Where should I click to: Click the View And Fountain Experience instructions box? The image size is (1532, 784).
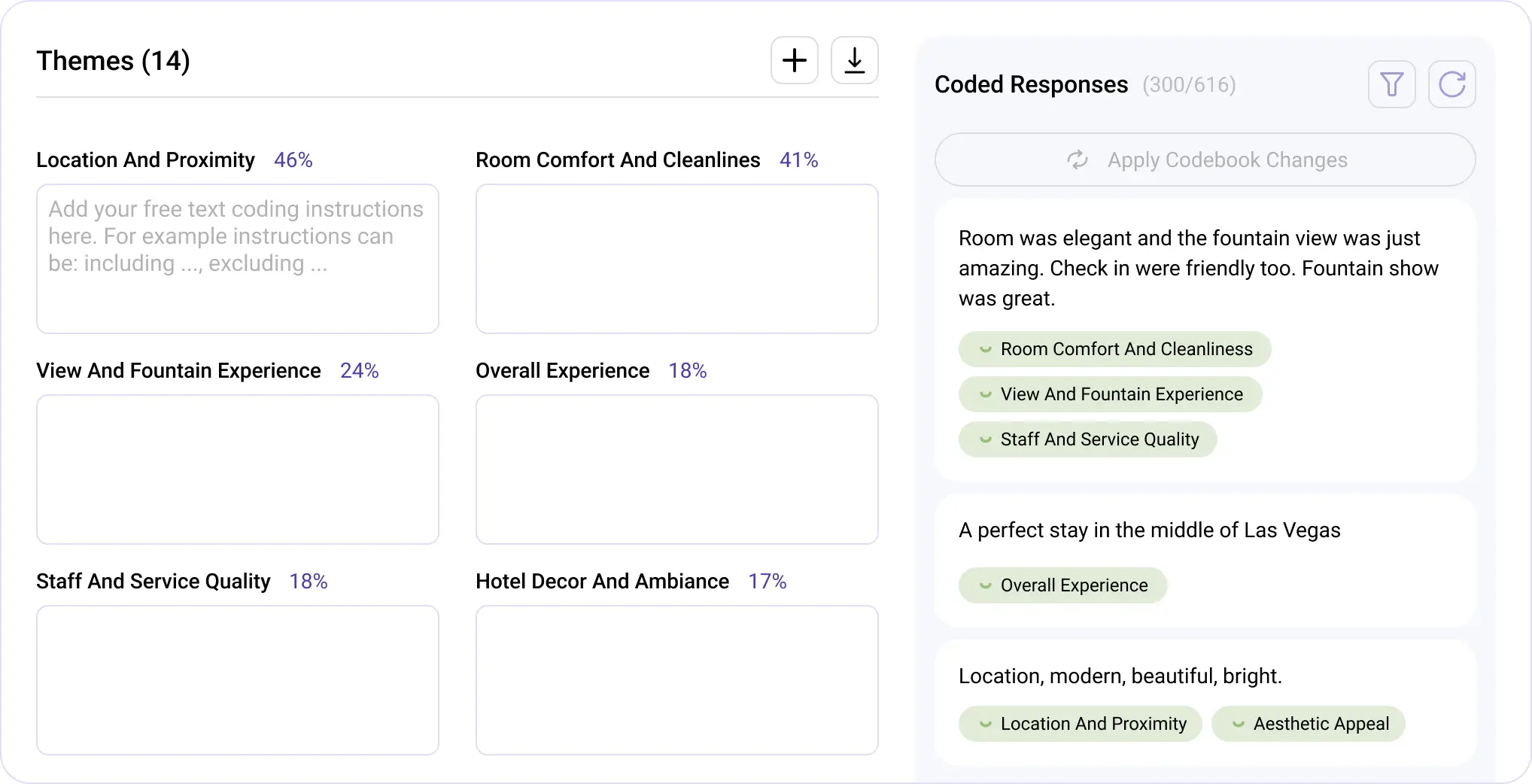pos(237,469)
